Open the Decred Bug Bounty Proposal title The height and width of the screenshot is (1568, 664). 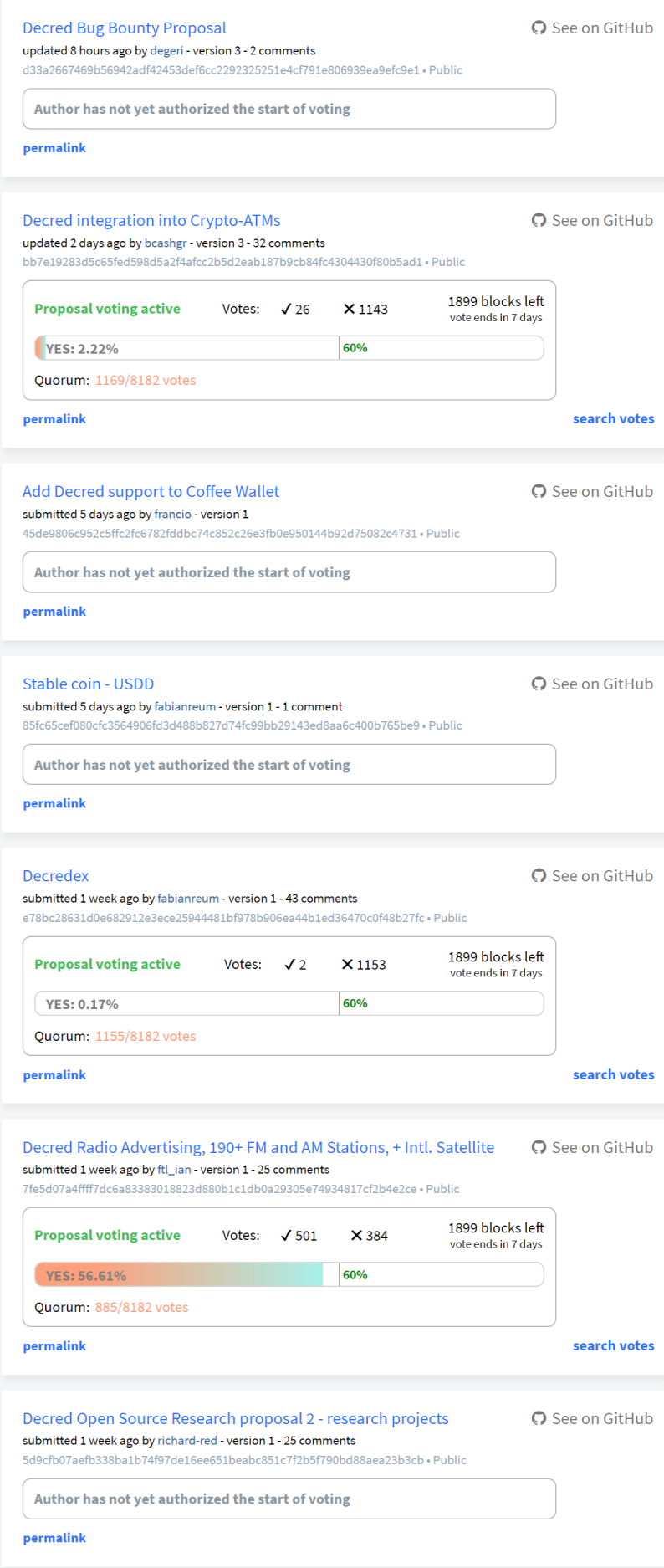click(125, 28)
